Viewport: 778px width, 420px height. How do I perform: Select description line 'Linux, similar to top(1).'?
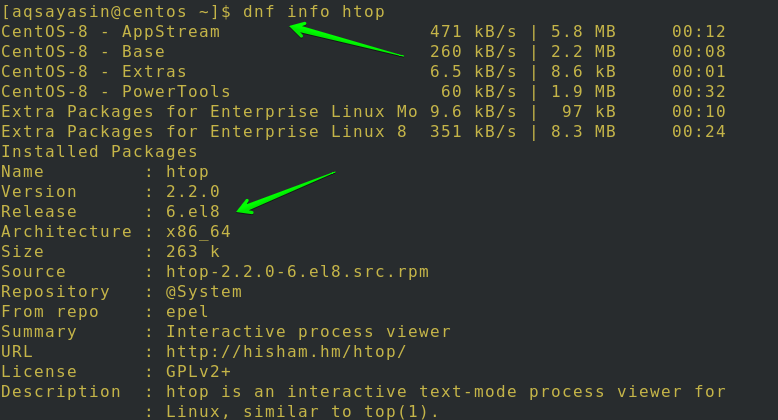tap(303, 412)
